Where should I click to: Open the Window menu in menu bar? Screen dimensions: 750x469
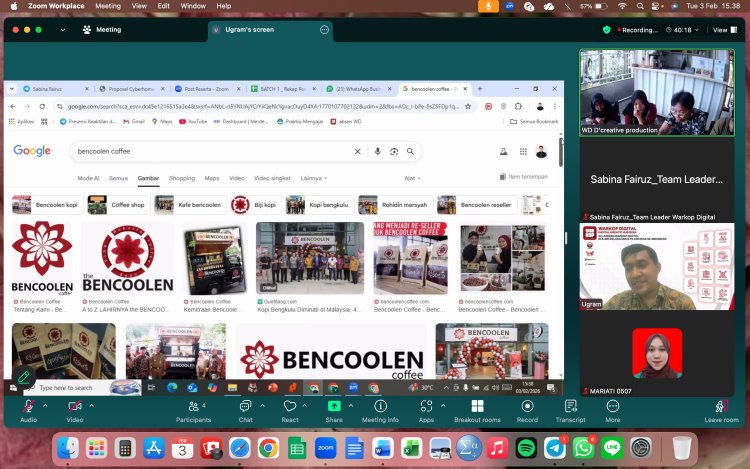point(193,6)
